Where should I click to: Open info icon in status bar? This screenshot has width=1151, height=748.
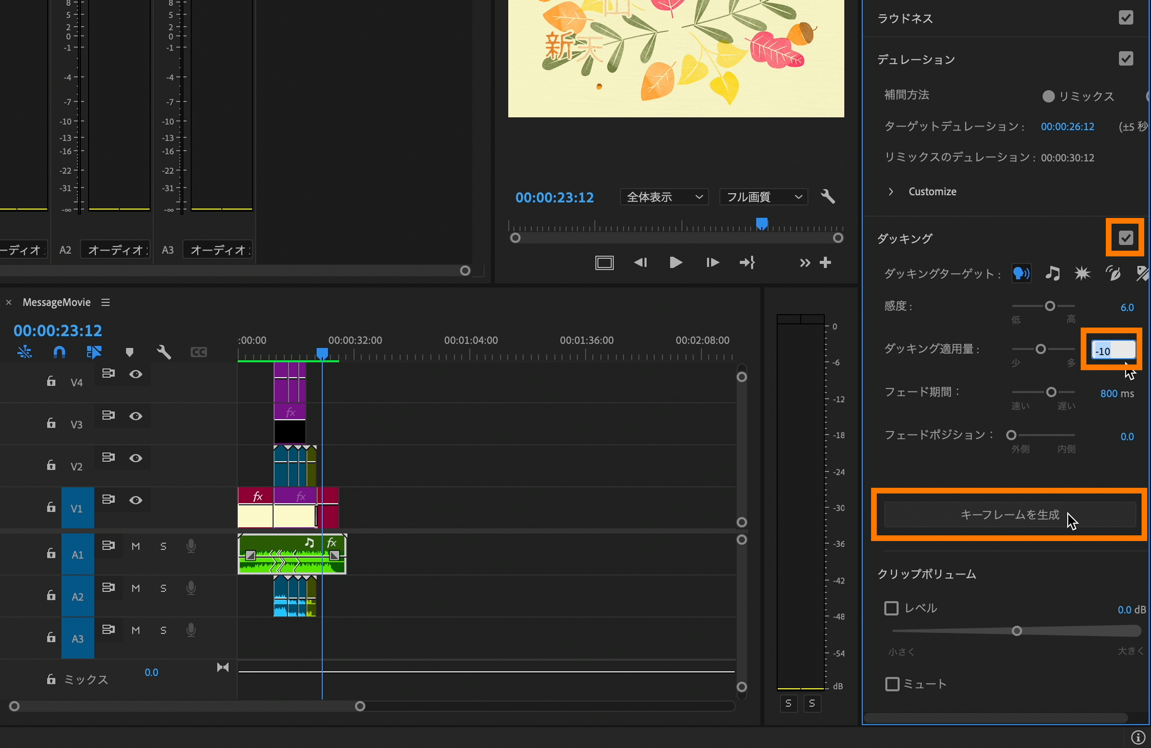click(x=1138, y=737)
